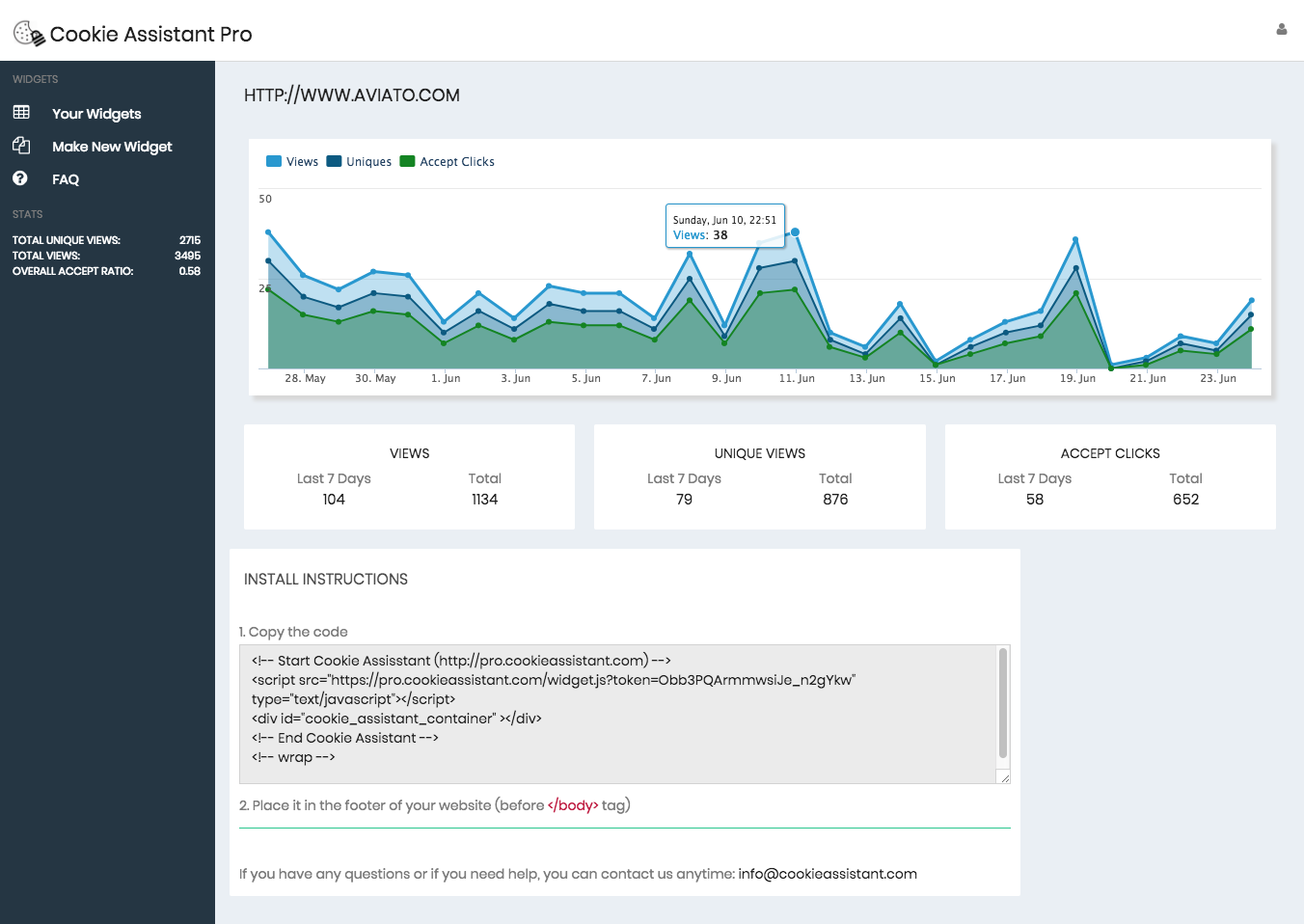This screenshot has width=1304, height=924.
Task: Click the Cookie Assistant Pro title
Action: (150, 34)
